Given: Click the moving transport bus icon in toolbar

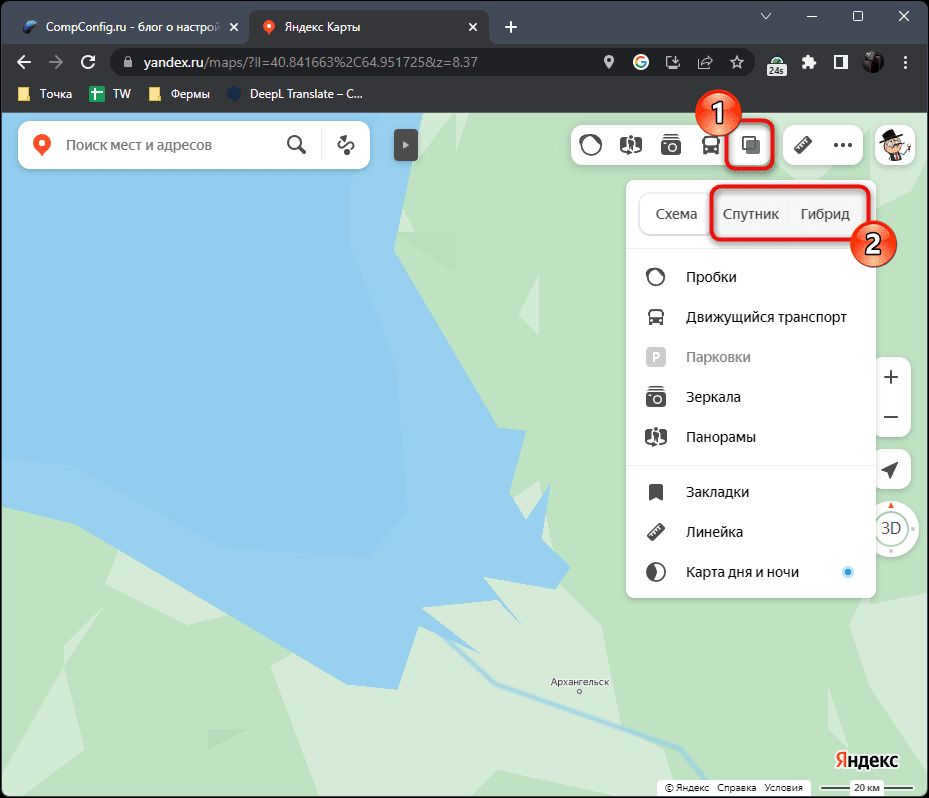Looking at the screenshot, I should point(710,145).
